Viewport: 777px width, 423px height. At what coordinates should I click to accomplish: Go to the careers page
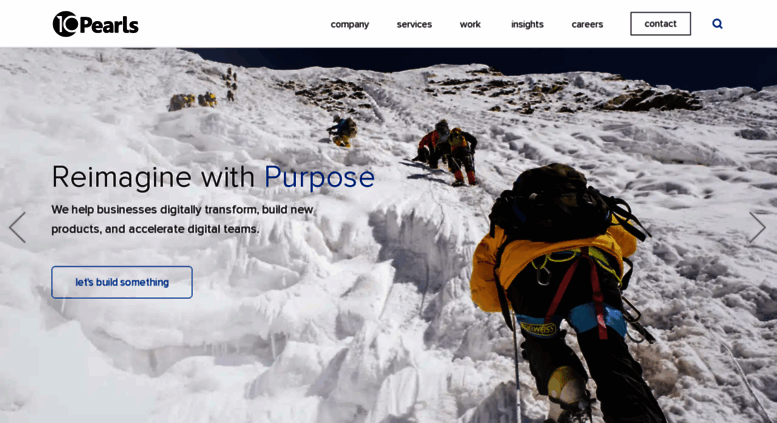click(x=587, y=24)
